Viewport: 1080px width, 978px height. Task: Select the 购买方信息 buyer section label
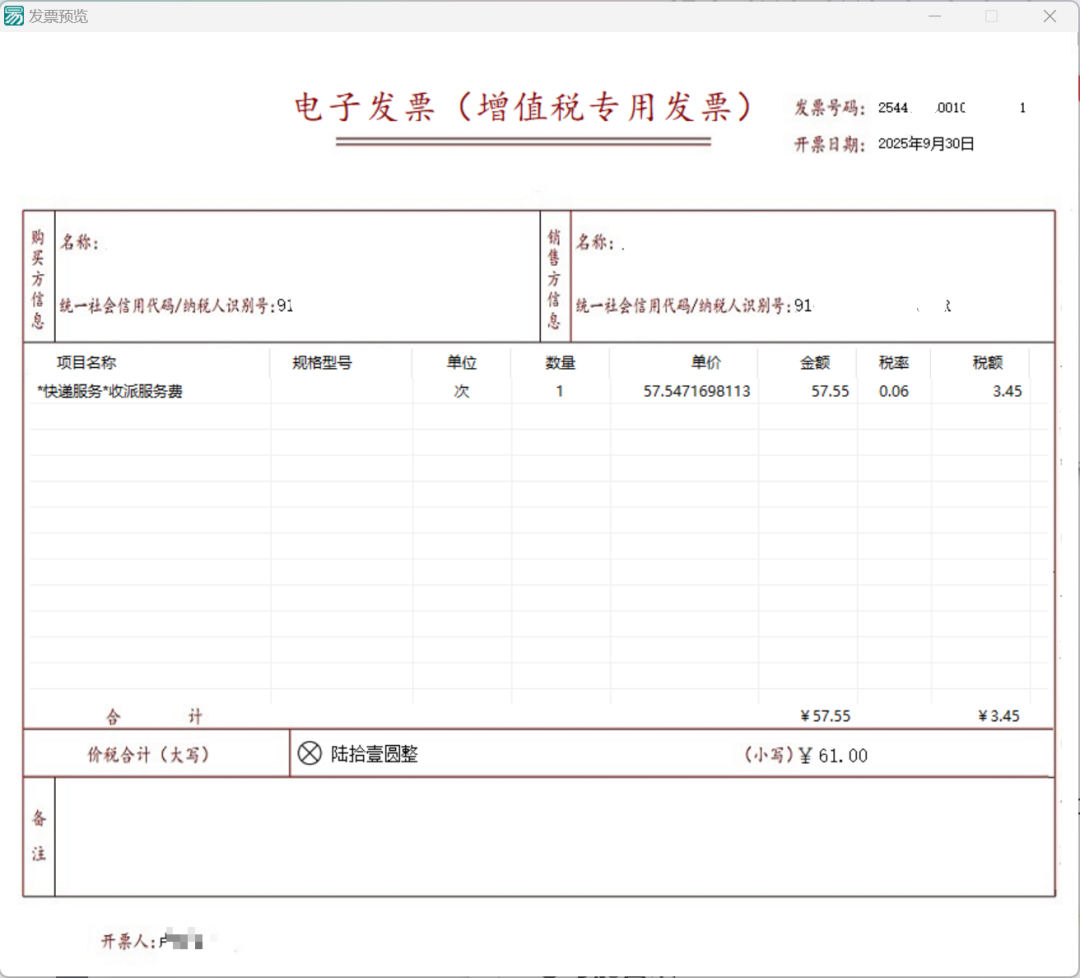(x=38, y=275)
